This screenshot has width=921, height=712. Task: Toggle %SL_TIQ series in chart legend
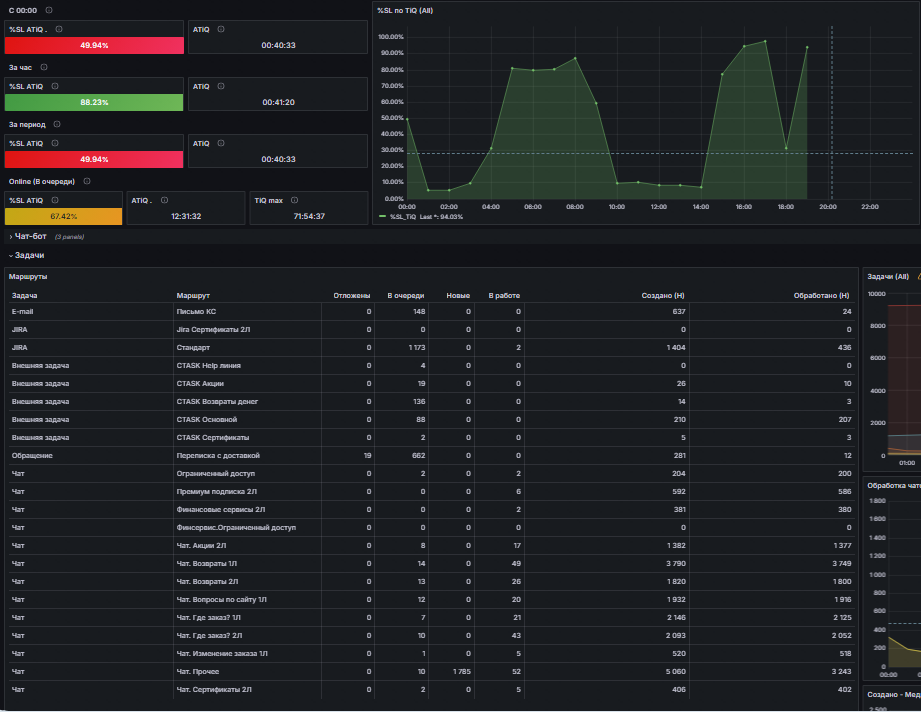pyautogui.click(x=403, y=217)
